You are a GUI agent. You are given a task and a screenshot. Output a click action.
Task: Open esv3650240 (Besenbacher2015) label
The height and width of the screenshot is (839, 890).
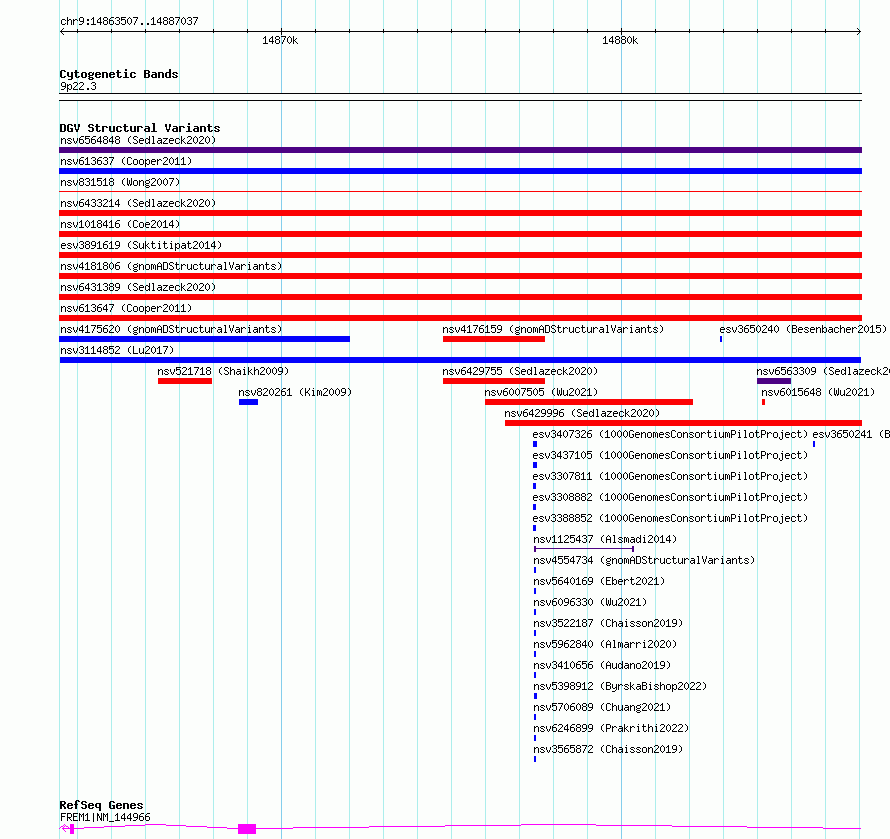coord(803,329)
